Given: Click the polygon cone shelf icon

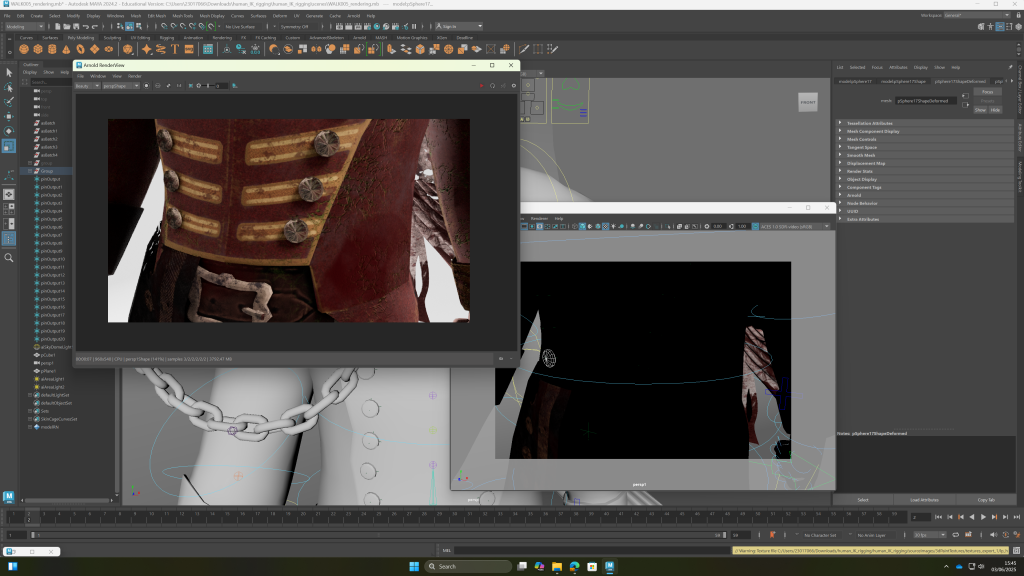Looking at the screenshot, I should [x=66, y=48].
